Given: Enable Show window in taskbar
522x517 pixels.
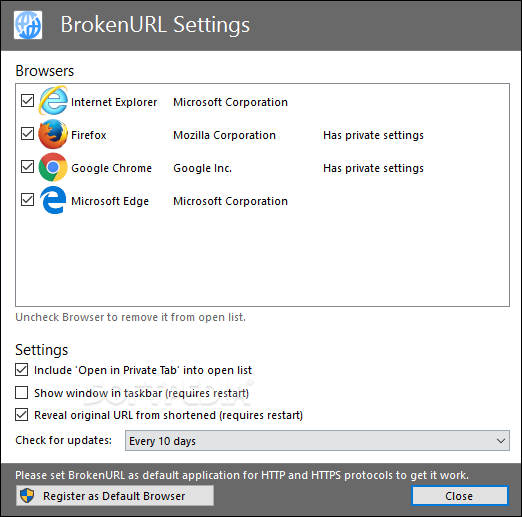Looking at the screenshot, I should (x=21, y=393).
